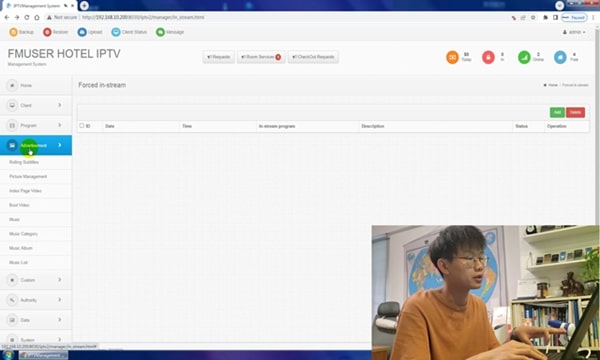Click the Home sidebar icon
The height and width of the screenshot is (360, 600).
(x=12, y=85)
